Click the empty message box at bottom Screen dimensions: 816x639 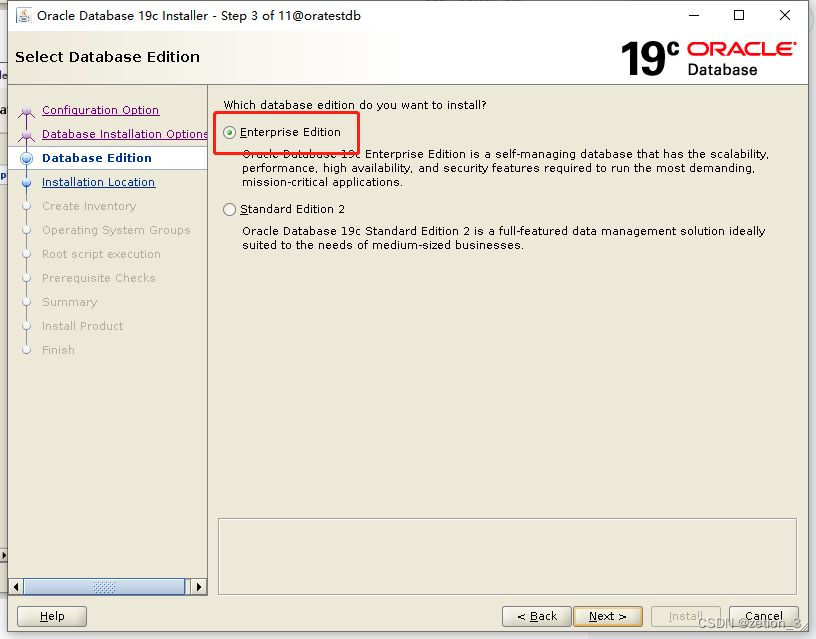pos(507,556)
